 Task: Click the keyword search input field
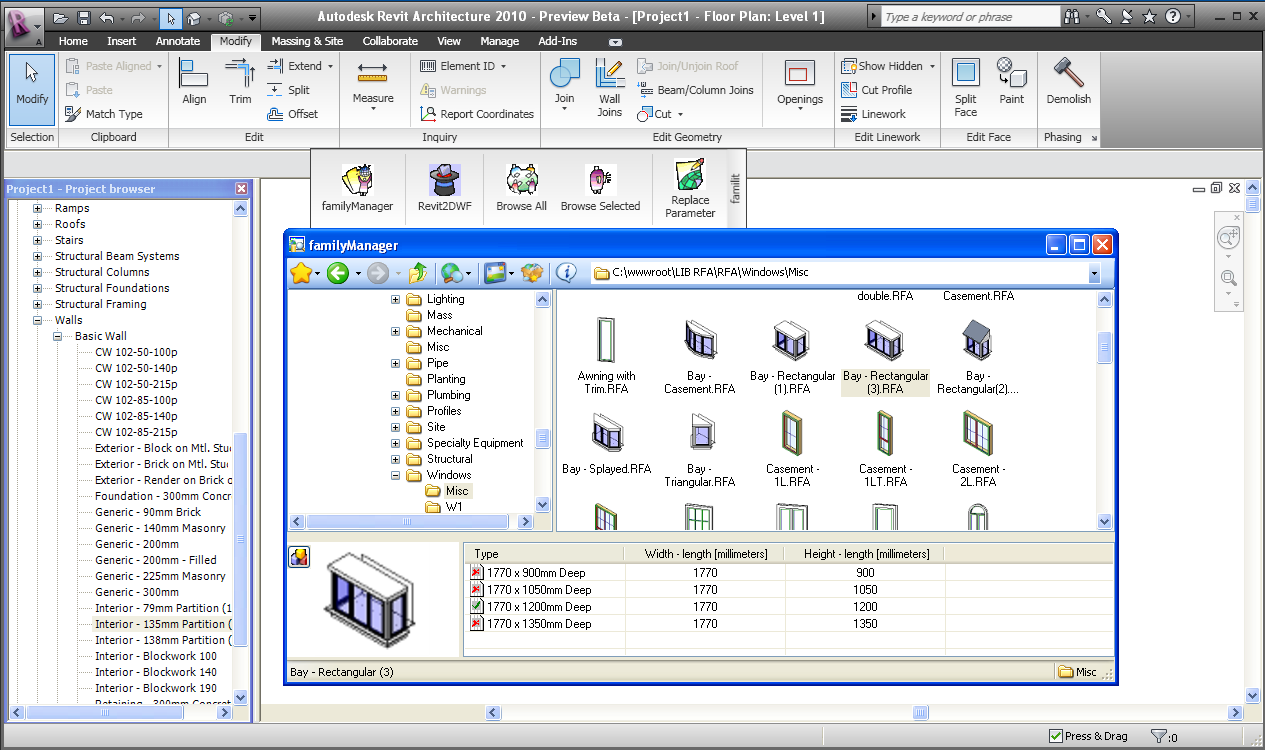click(970, 17)
